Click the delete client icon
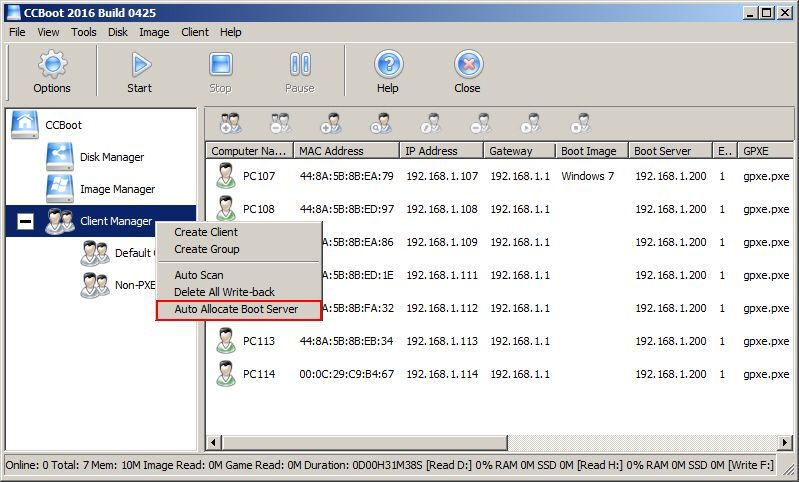The height and width of the screenshot is (482, 799). (481, 123)
